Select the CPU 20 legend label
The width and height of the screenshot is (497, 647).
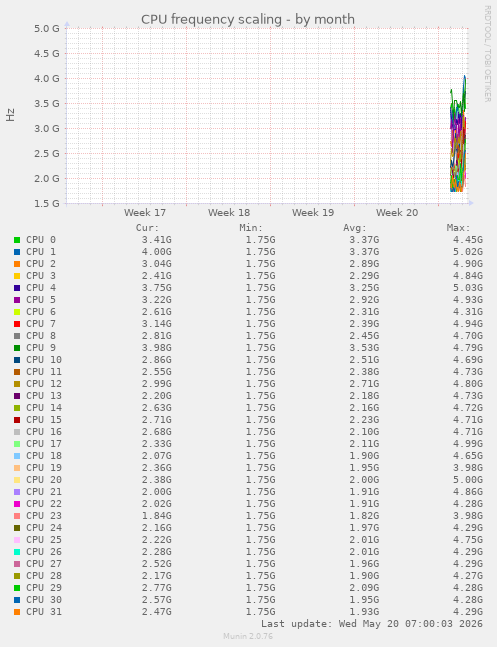44,479
